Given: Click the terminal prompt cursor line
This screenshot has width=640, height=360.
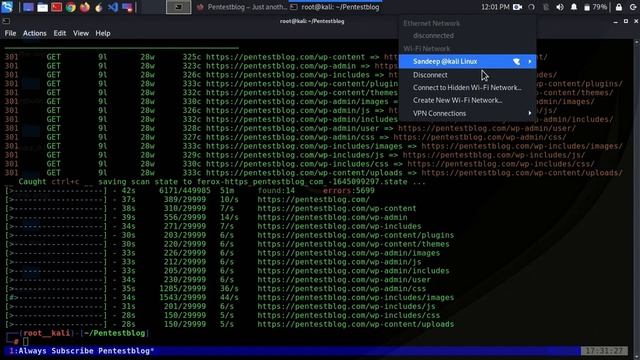Looking at the screenshot, I should coord(25,341).
